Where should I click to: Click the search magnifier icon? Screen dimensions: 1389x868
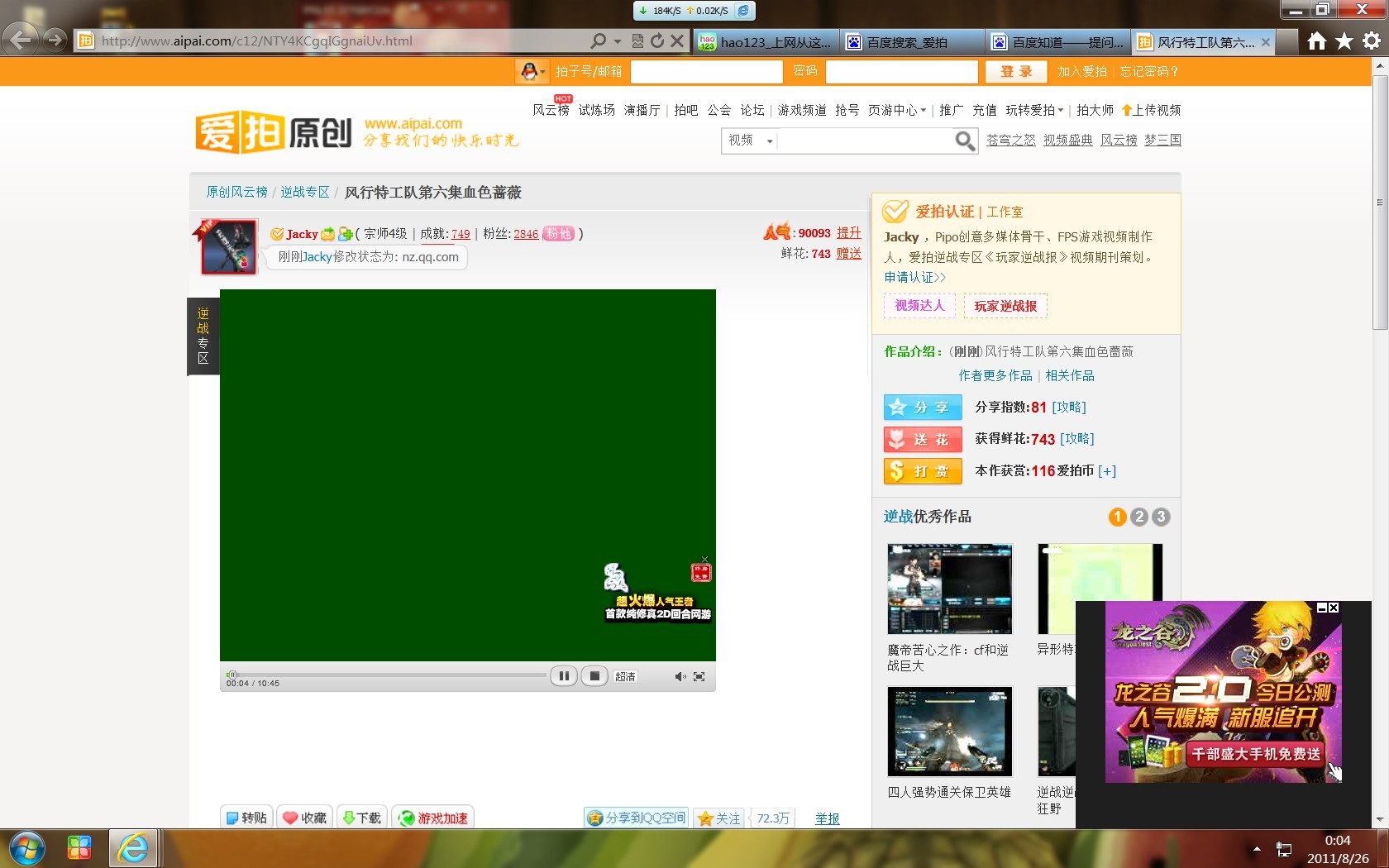pyautogui.click(x=964, y=141)
